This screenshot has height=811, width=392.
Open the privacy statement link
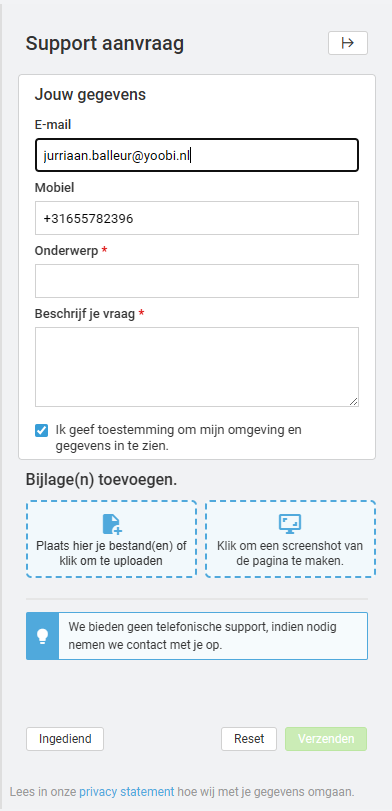(127, 792)
